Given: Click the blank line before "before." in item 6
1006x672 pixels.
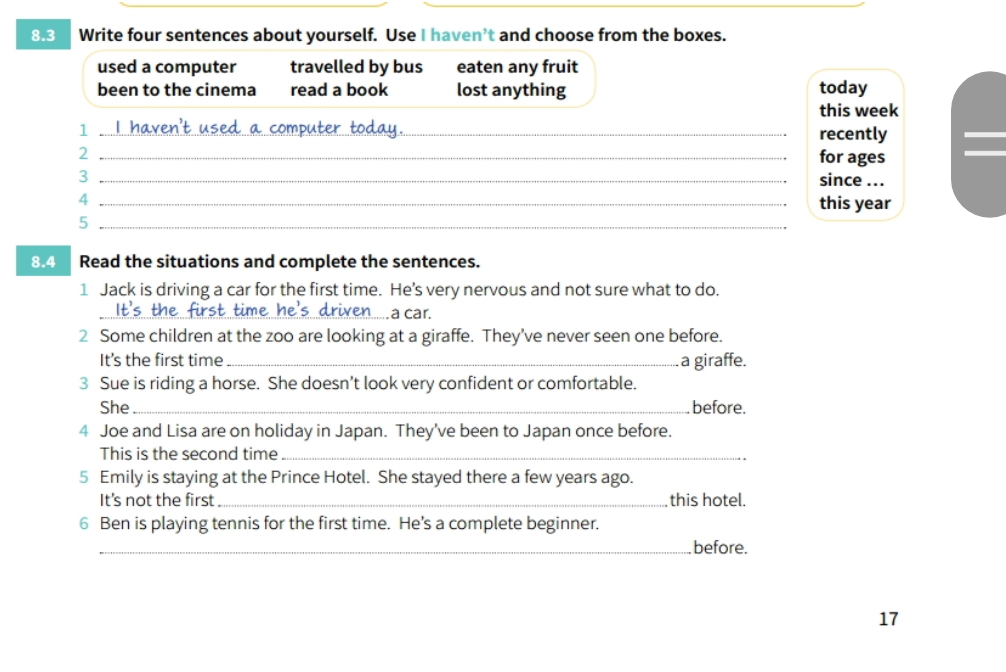Looking at the screenshot, I should tap(395, 549).
